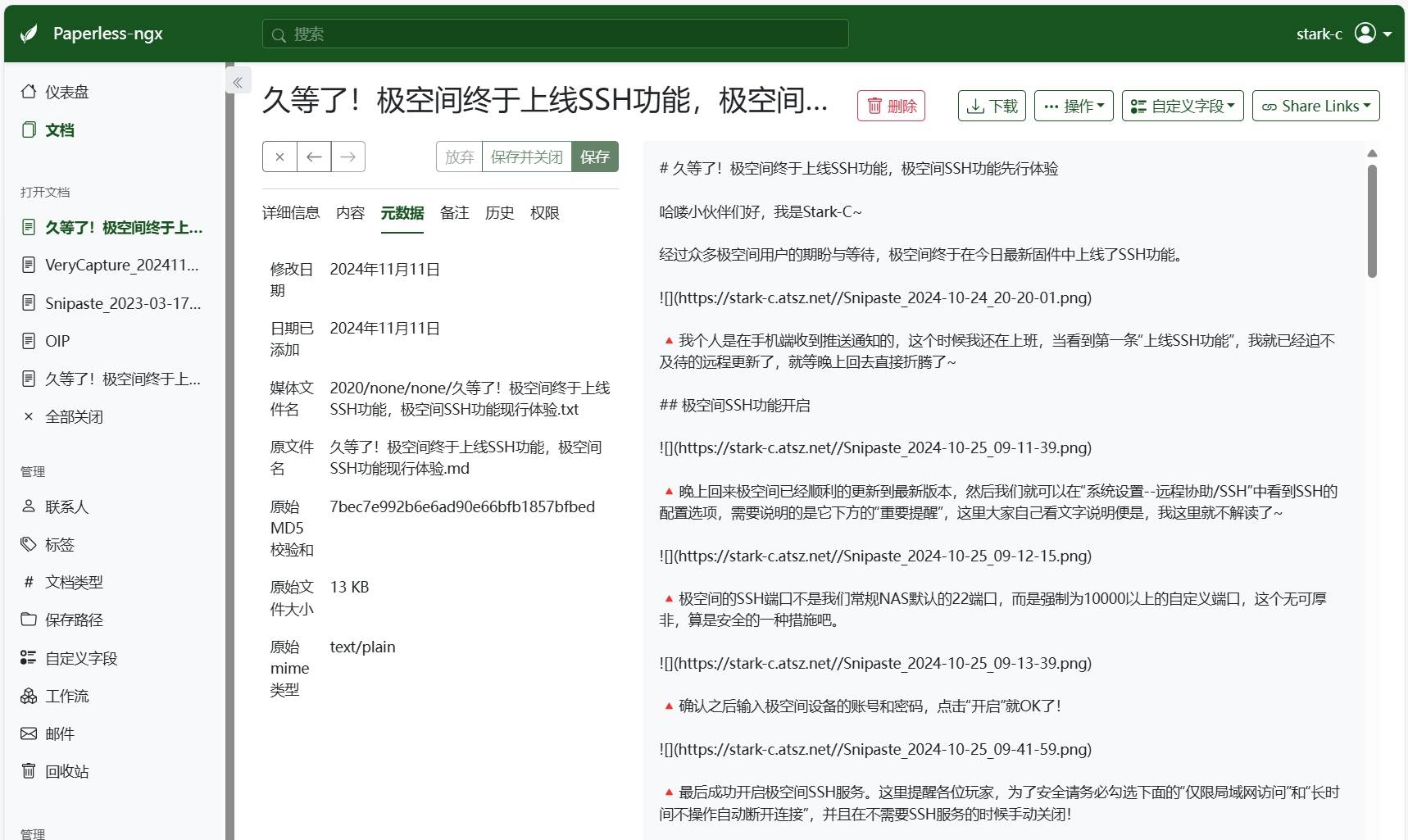Open the VeryCapture_202411 document

coord(111,265)
